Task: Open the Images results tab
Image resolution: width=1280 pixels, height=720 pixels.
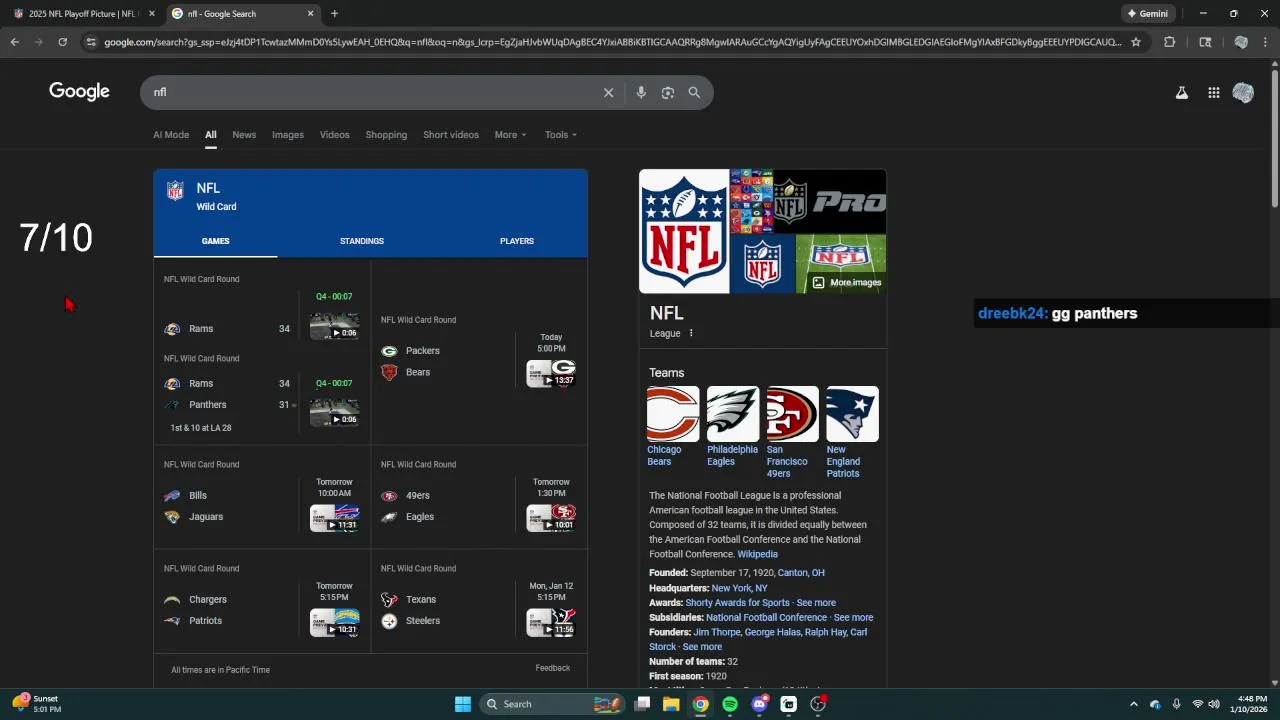Action: (x=288, y=135)
